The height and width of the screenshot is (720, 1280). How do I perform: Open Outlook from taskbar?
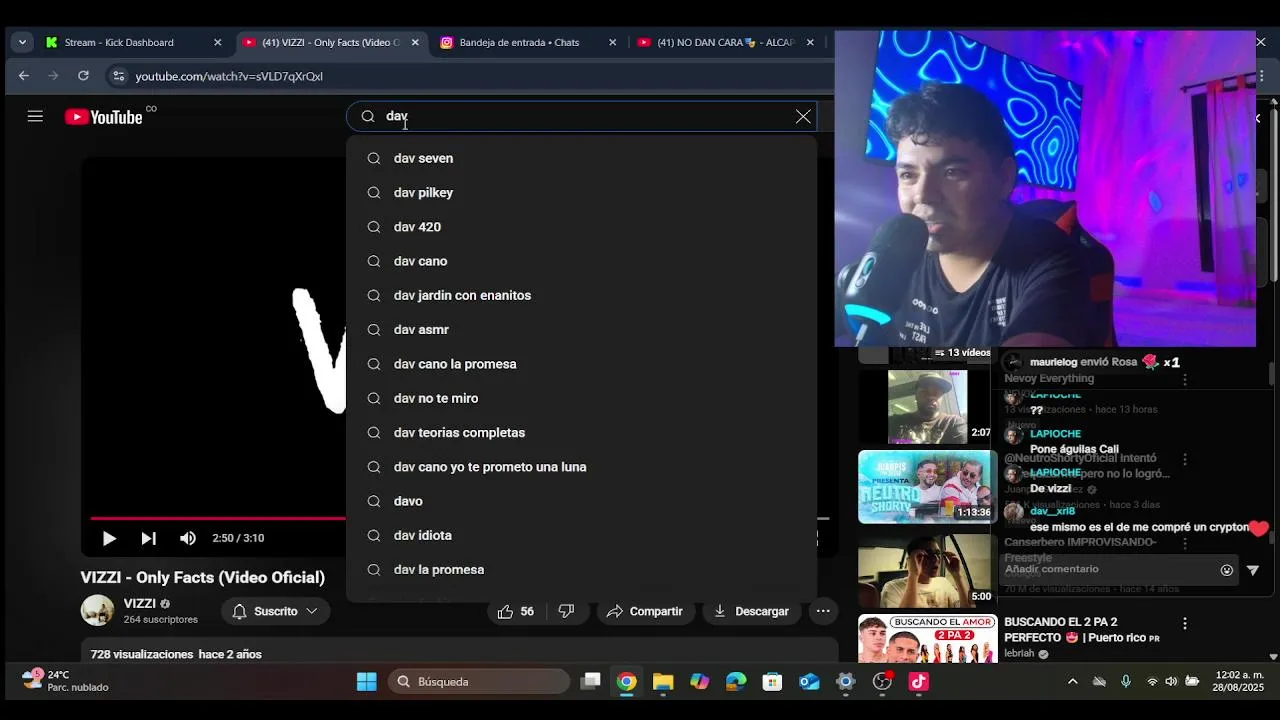[x=809, y=682]
